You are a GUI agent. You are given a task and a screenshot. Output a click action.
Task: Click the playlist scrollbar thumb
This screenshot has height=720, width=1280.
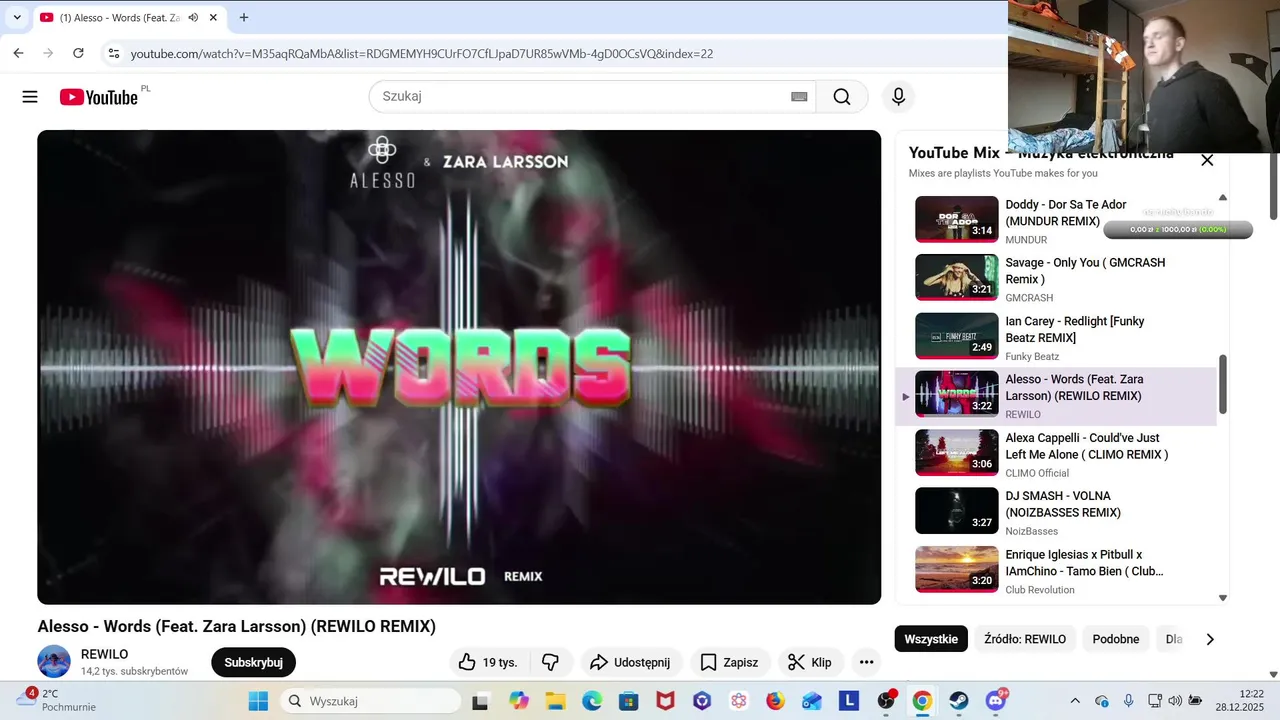point(1222,384)
